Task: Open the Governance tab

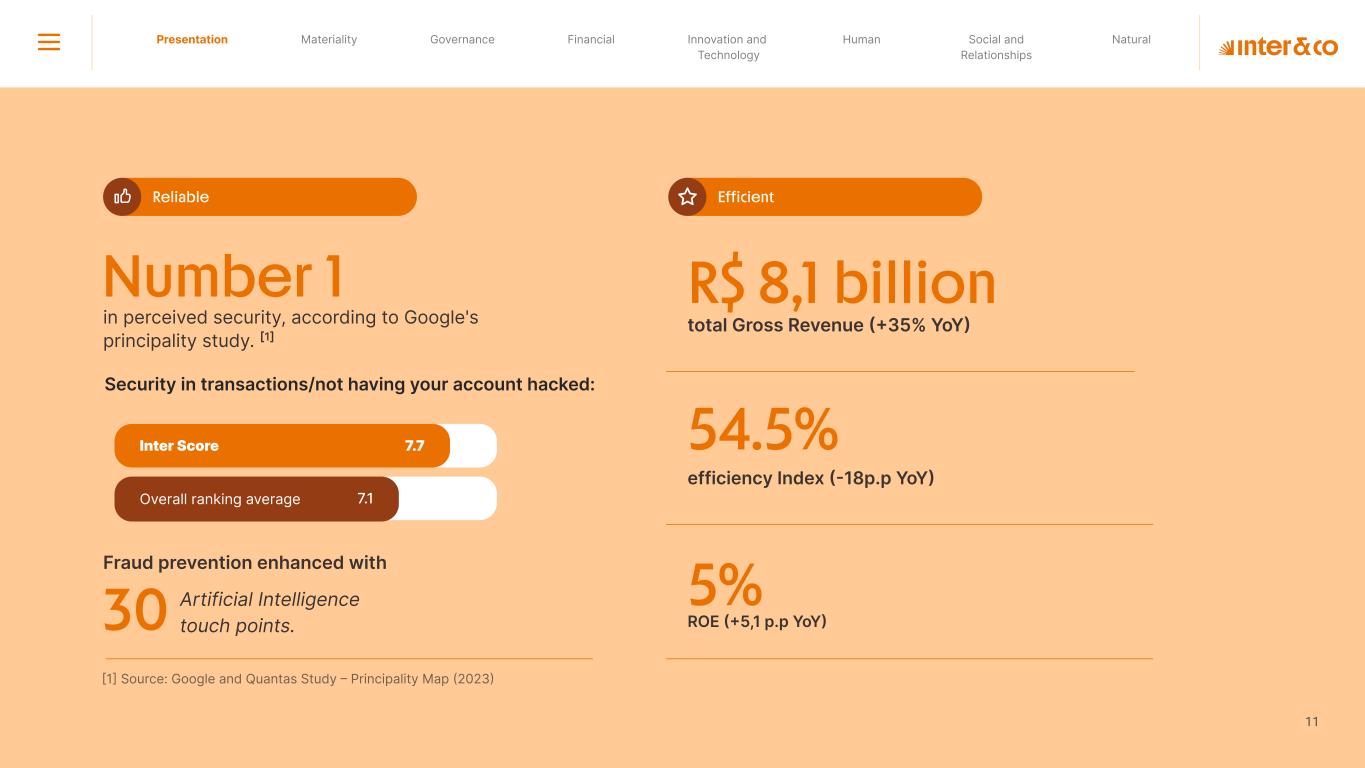Action: 462,40
